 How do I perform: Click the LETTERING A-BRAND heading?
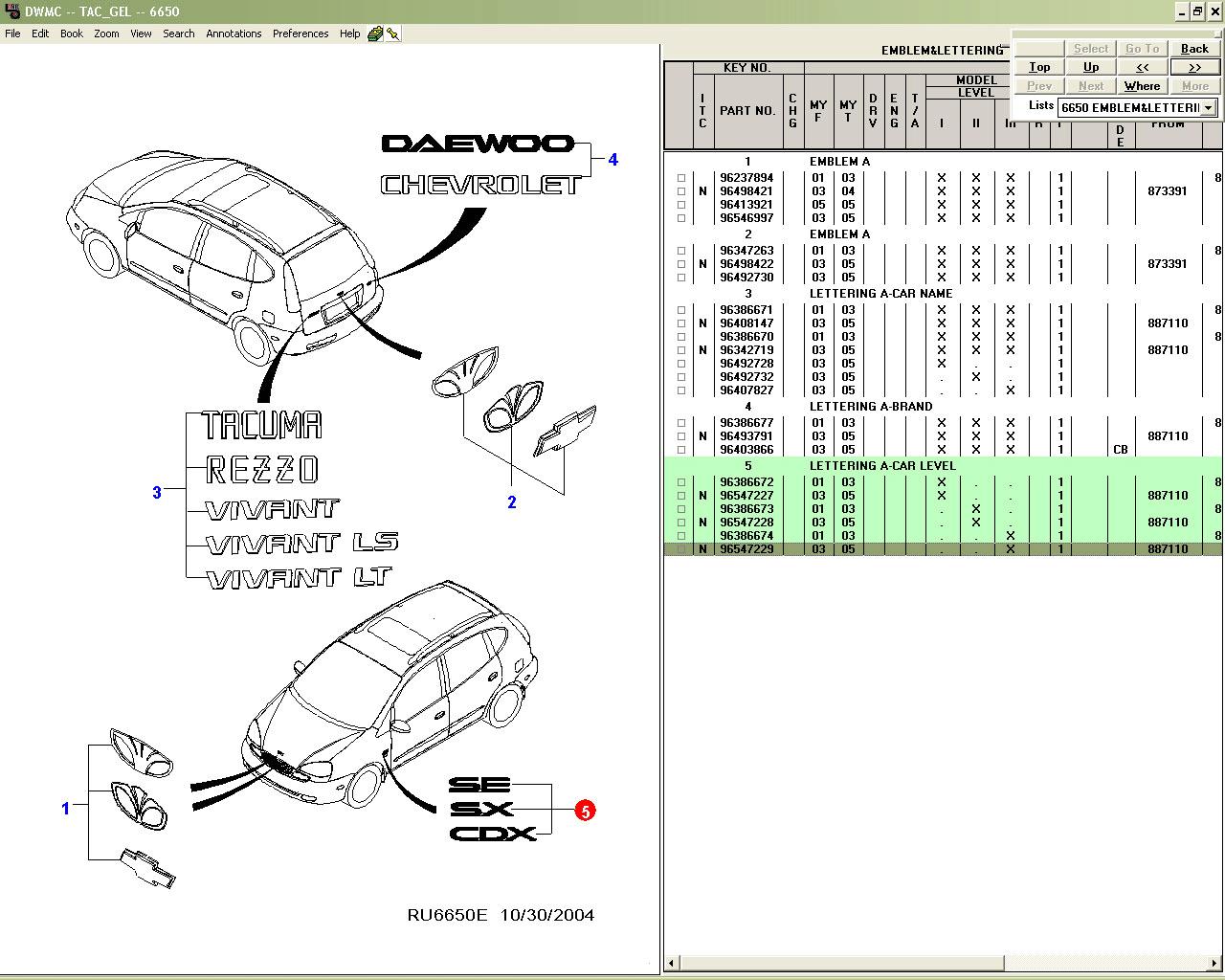(x=871, y=407)
